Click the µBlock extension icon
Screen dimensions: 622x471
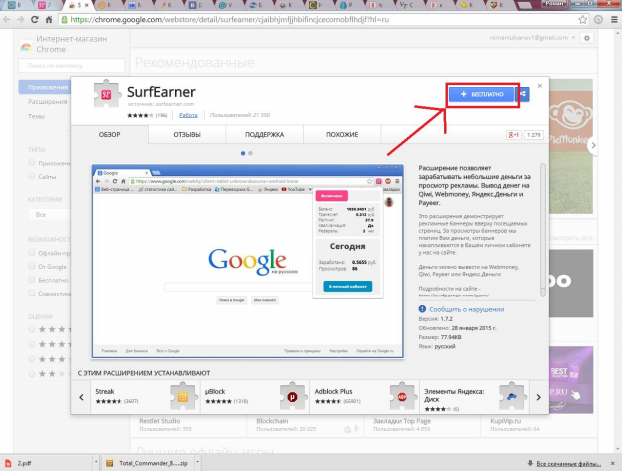click(293, 396)
